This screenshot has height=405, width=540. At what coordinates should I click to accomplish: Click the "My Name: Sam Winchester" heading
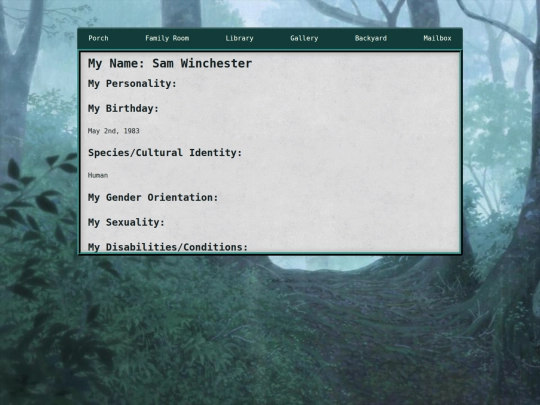click(170, 63)
